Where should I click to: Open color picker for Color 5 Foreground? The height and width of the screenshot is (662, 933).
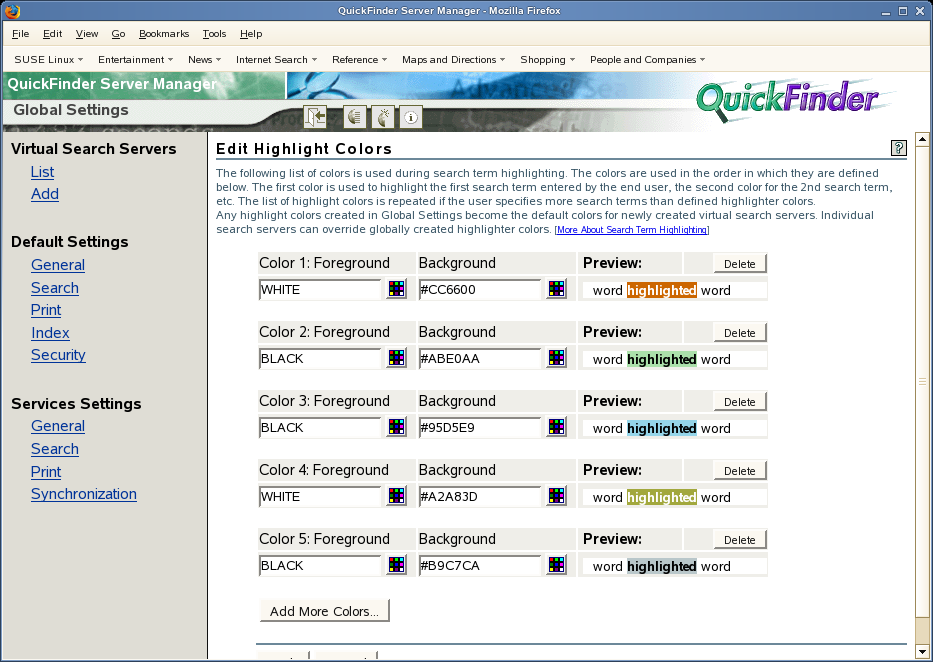pyautogui.click(x=396, y=565)
